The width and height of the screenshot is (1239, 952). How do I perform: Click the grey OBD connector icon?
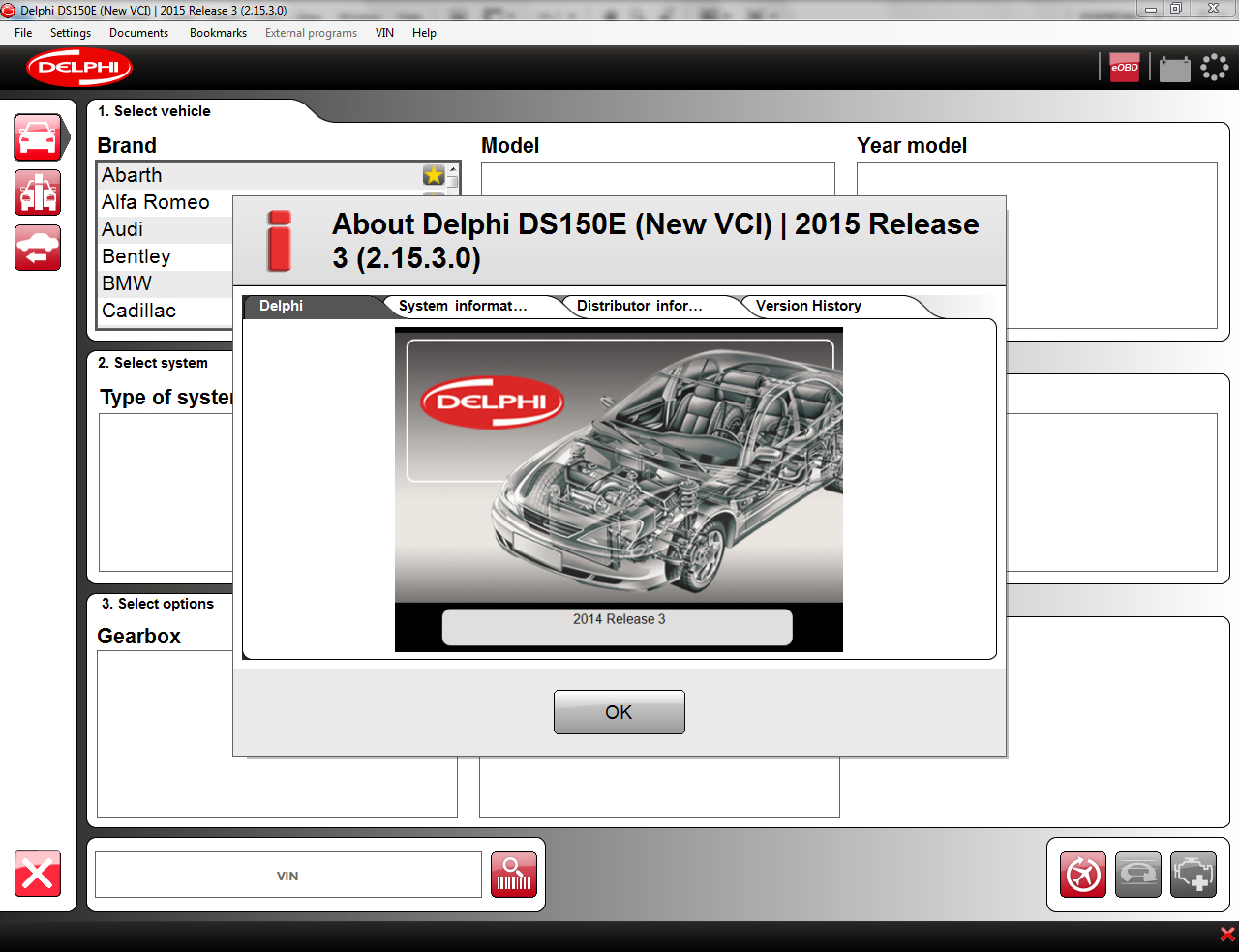pos(1138,875)
